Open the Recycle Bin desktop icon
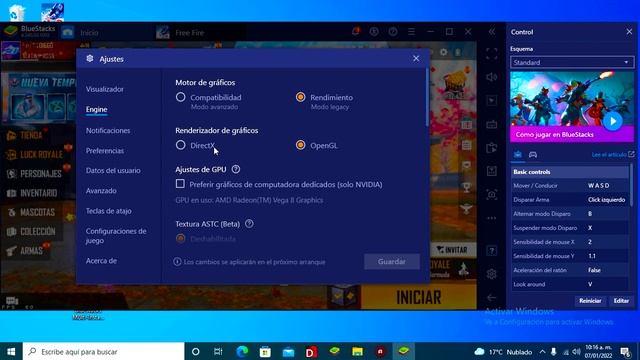This screenshot has width=640, height=360. pos(17,13)
